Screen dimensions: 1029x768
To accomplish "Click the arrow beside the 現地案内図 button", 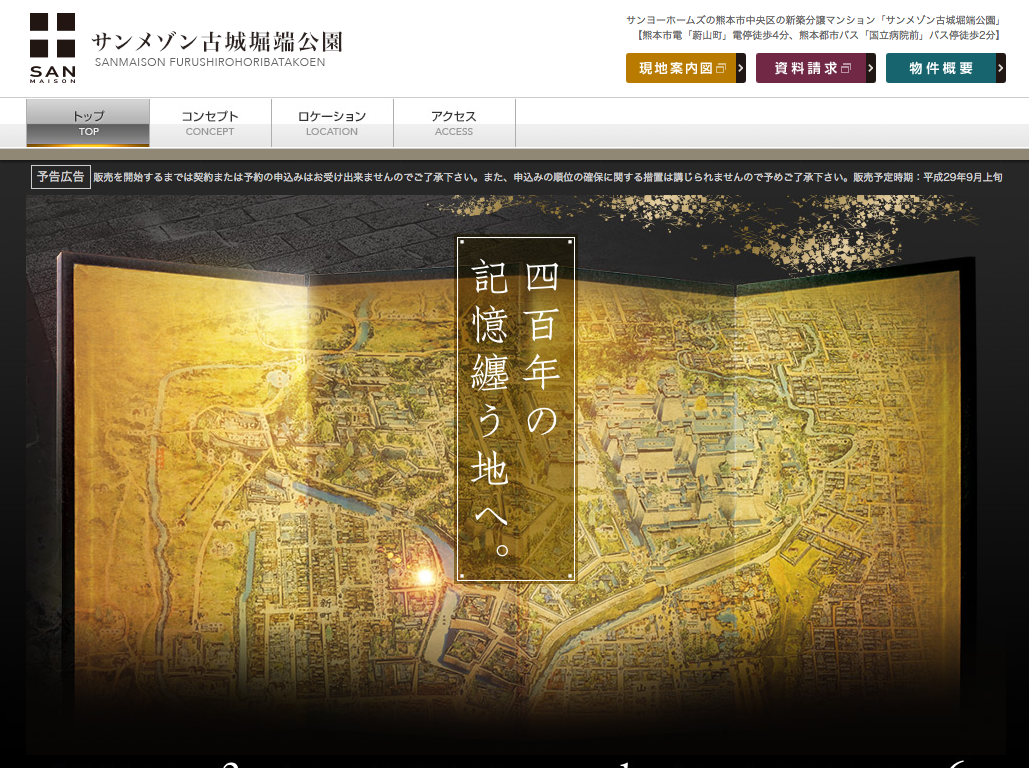I will click(741, 69).
